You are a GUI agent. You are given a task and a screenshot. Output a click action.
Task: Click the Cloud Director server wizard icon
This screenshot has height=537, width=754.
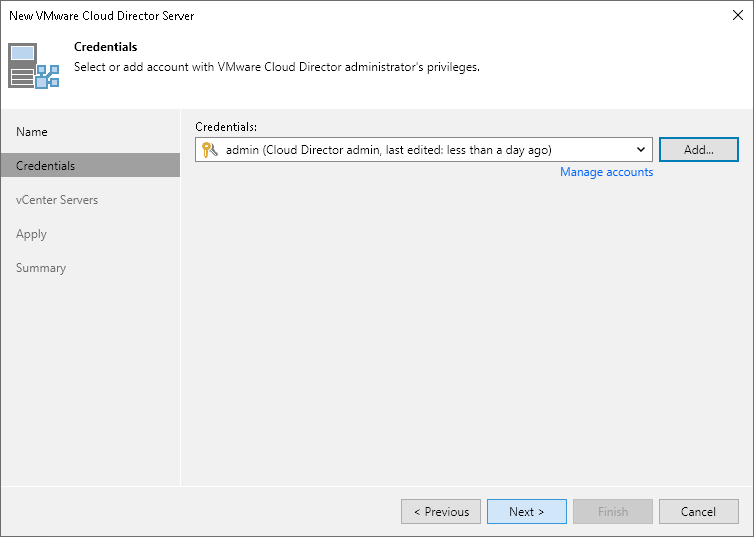coord(34,66)
